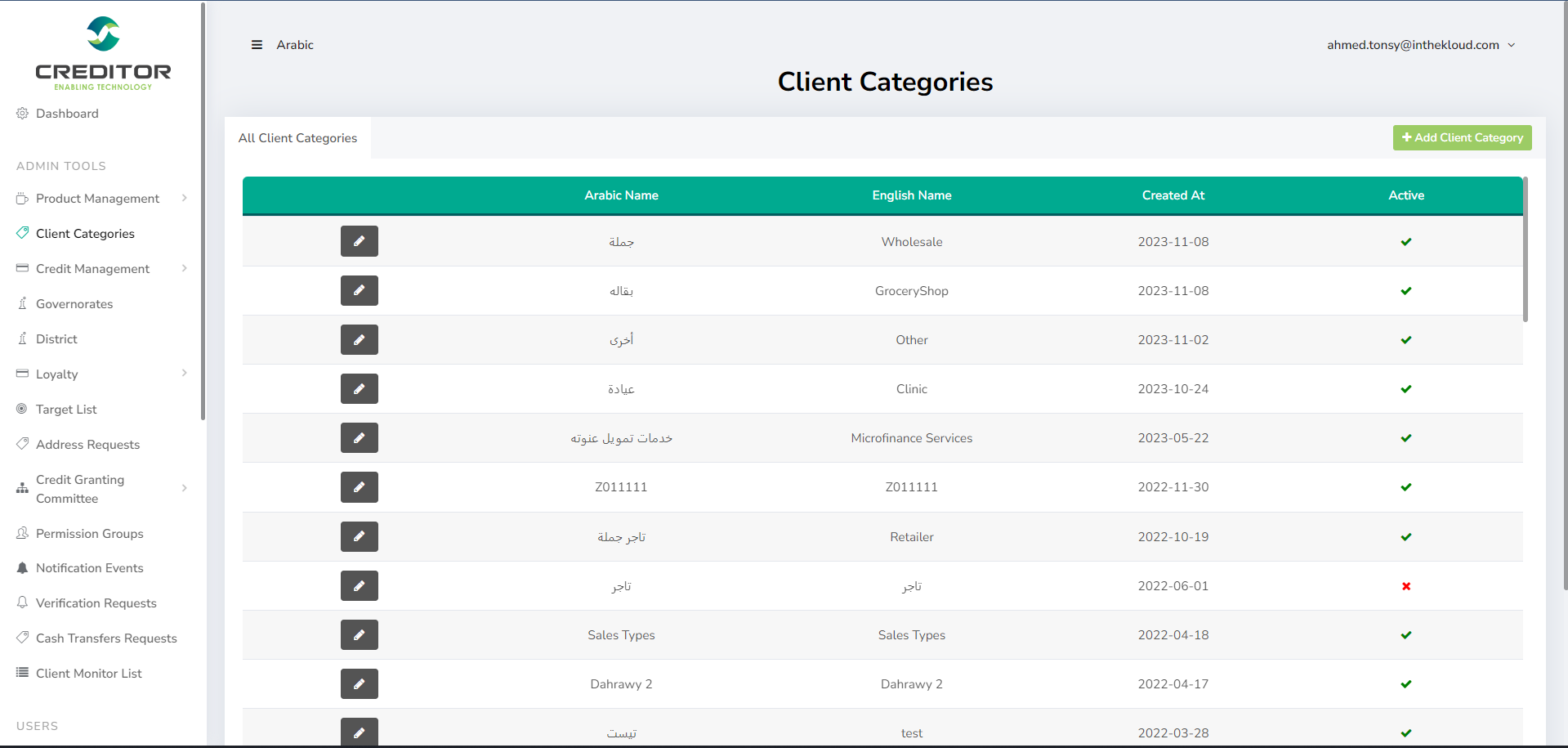Expand the Loyalty menu section
This screenshot has height=748, width=1568.
pos(57,374)
